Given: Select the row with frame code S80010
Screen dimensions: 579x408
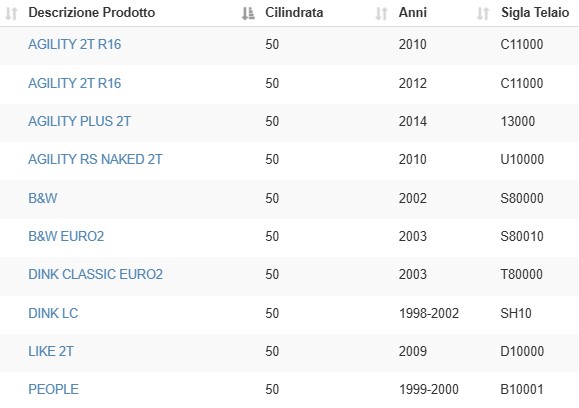Looking at the screenshot, I should point(290,236).
